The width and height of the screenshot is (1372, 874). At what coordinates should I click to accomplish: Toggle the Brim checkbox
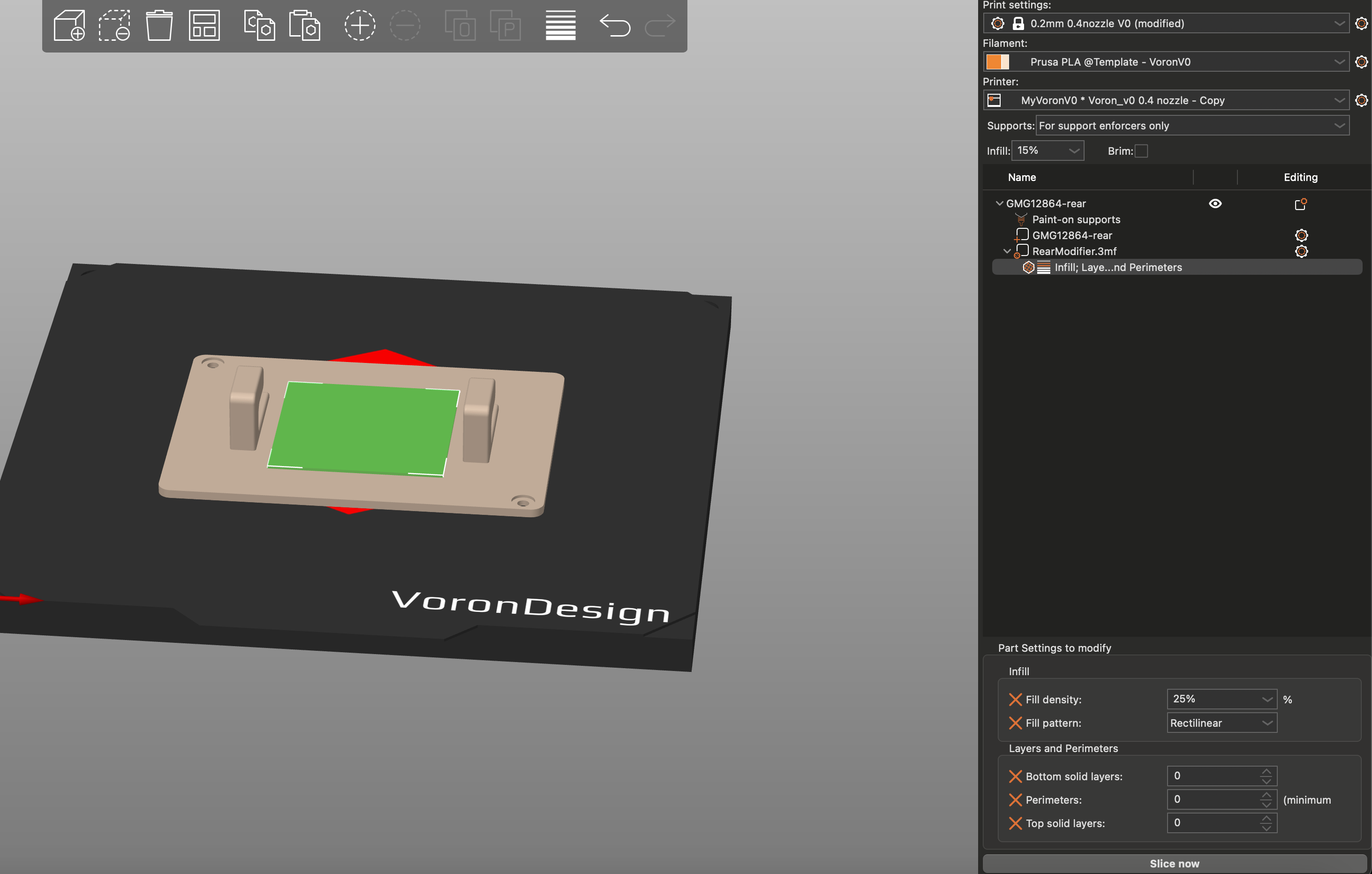coord(1141,151)
